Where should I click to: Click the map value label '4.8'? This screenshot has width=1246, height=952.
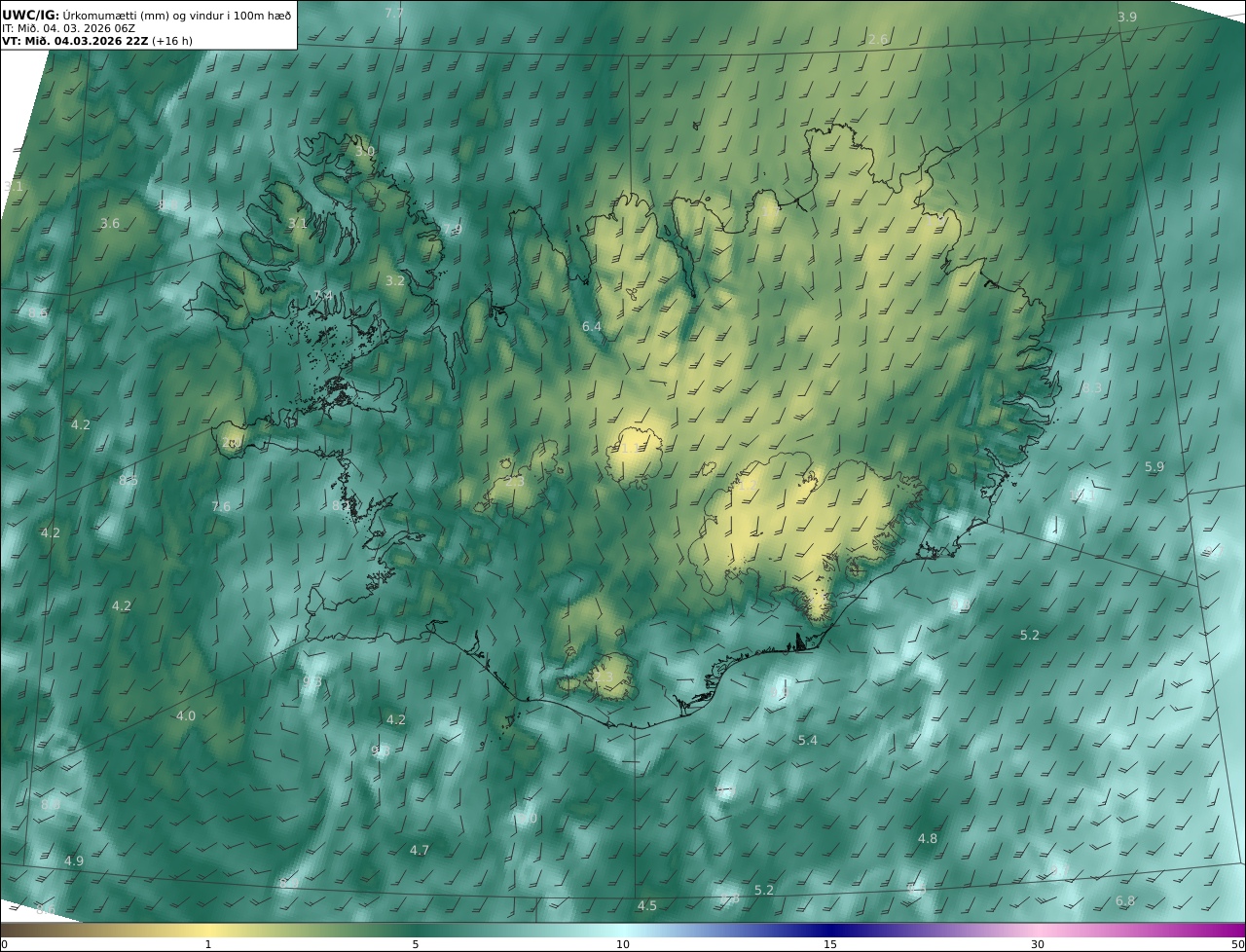pyautogui.click(x=928, y=839)
